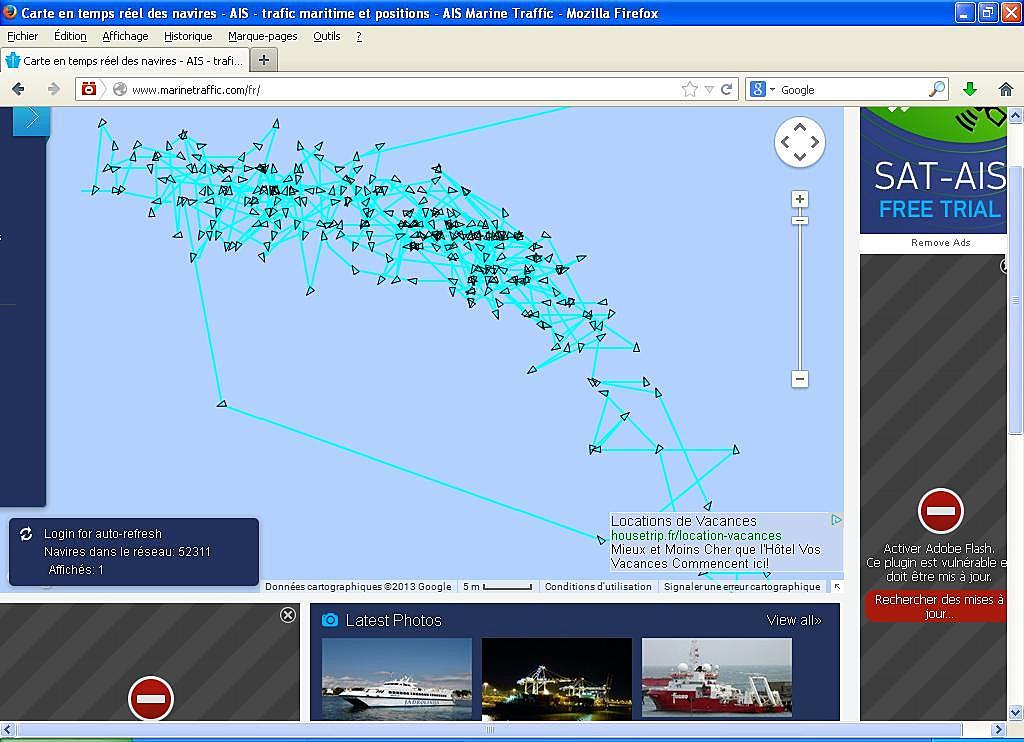This screenshot has height=742, width=1024.
Task: Click 'Activer Adobe Flash.' text in sidebar
Action: 938,548
